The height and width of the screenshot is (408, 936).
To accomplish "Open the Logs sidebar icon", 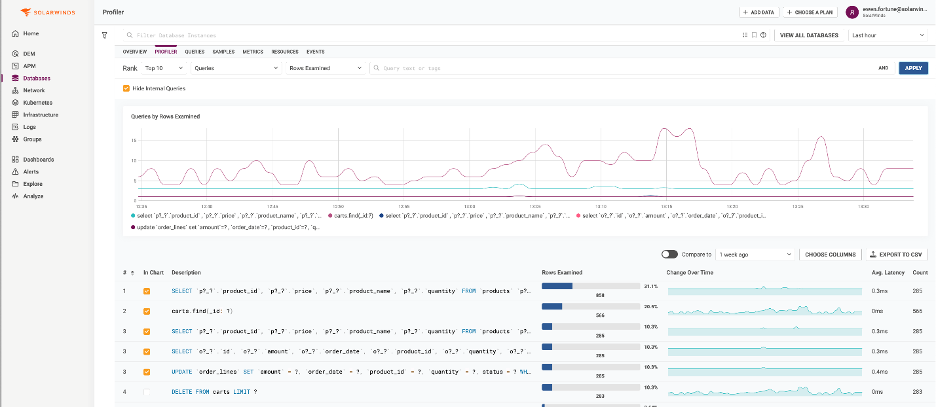I will (15, 127).
